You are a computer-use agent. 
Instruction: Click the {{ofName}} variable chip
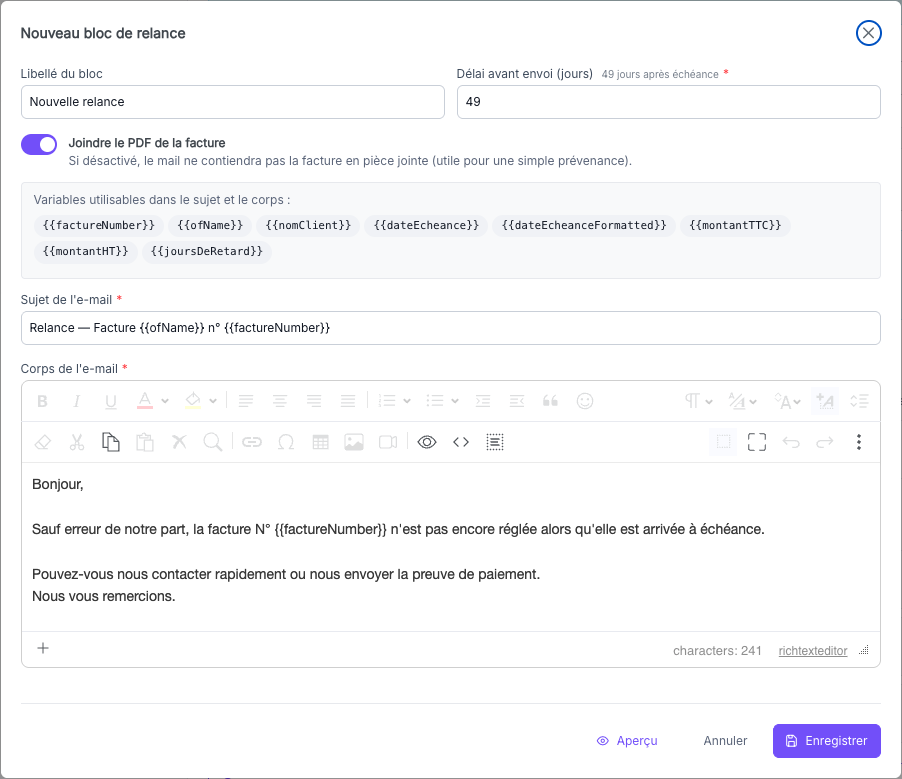[x=210, y=226]
